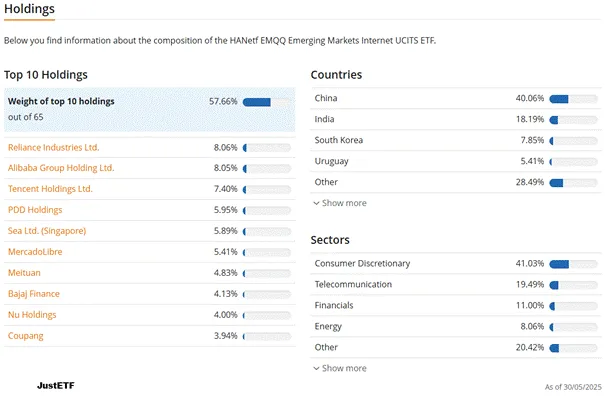Click the chevron icon beside Countries Show more
This screenshot has height=397, width=605.
click(316, 203)
